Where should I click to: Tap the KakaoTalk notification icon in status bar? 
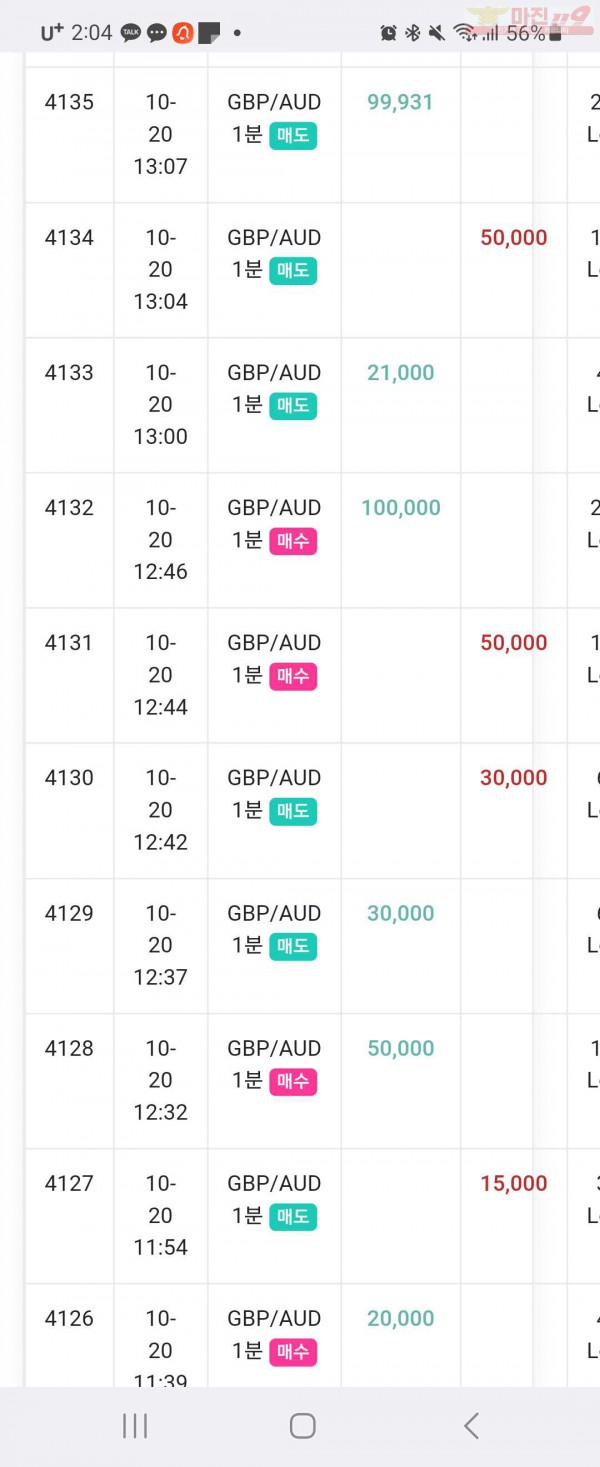point(131,33)
